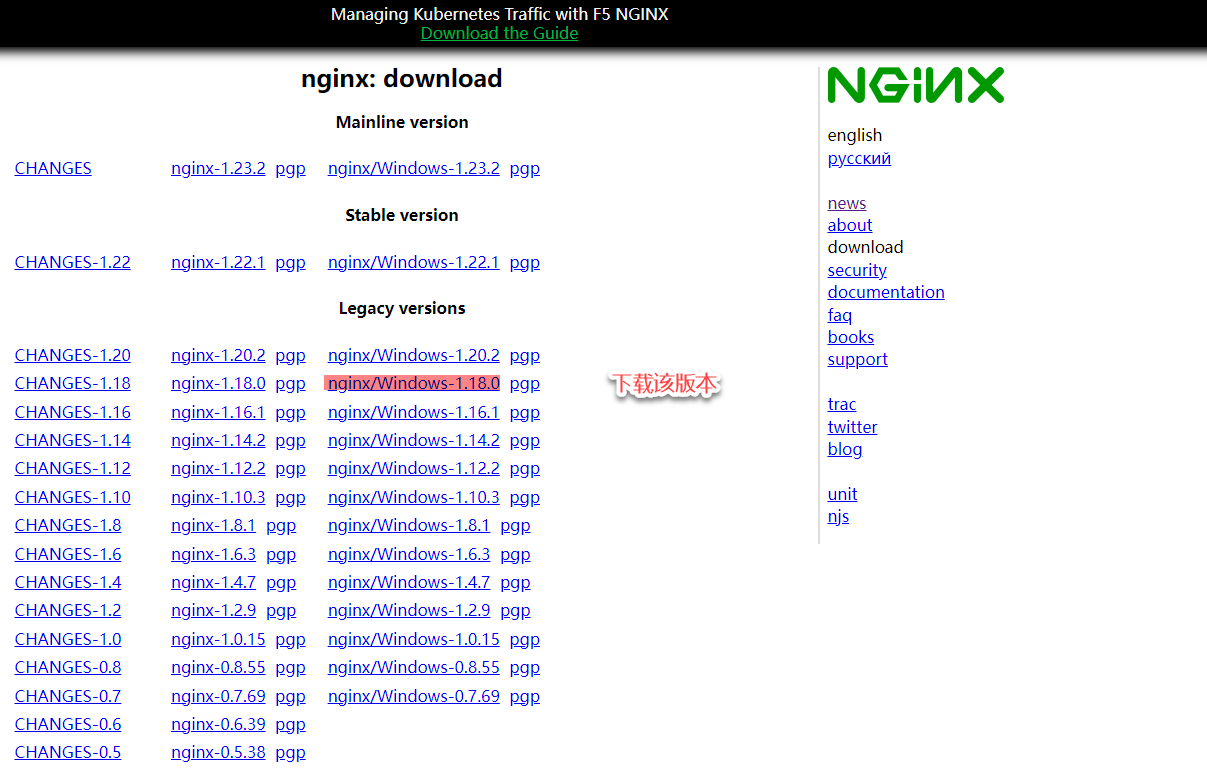
Task: Open CHANGES-1.2 link
Action: tap(68, 610)
